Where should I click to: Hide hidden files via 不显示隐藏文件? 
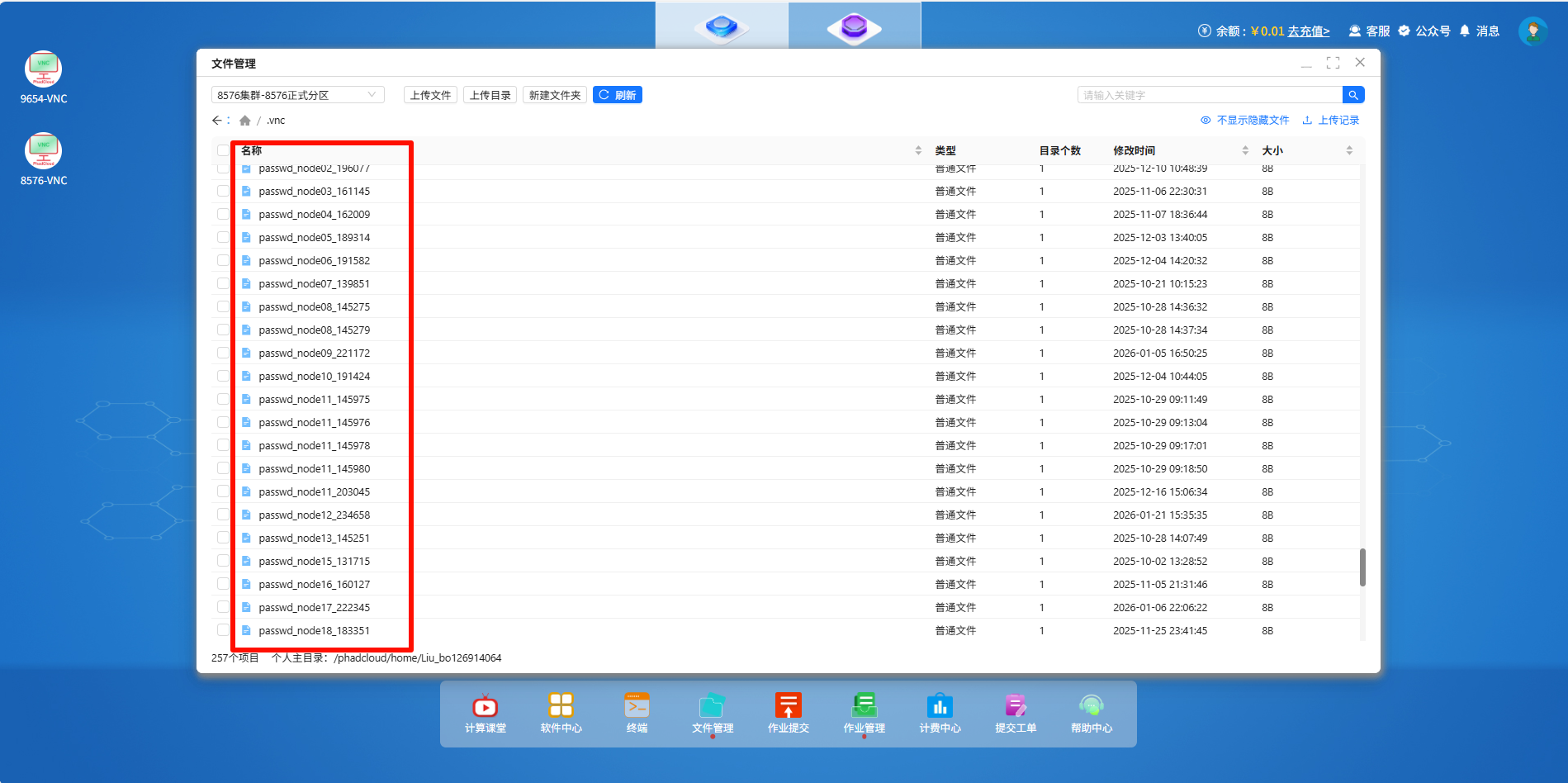click(x=1244, y=121)
